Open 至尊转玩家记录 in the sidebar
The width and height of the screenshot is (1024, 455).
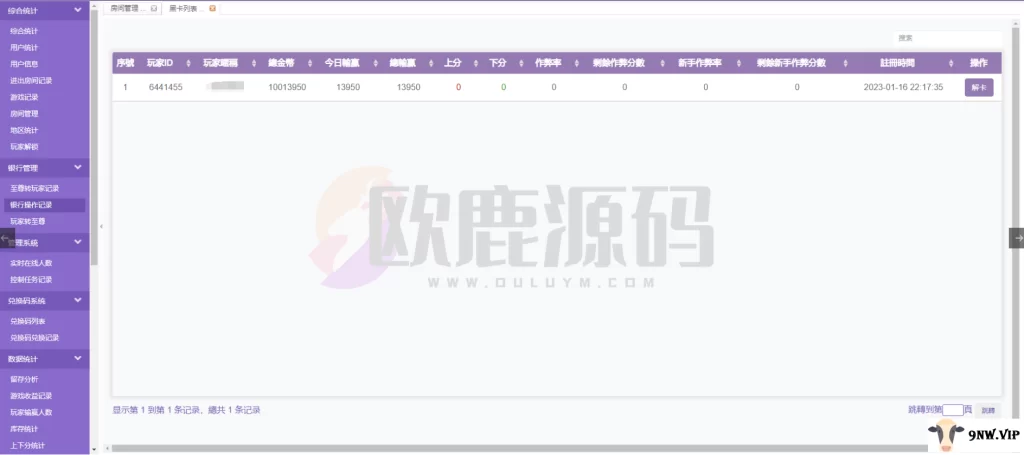click(35, 188)
